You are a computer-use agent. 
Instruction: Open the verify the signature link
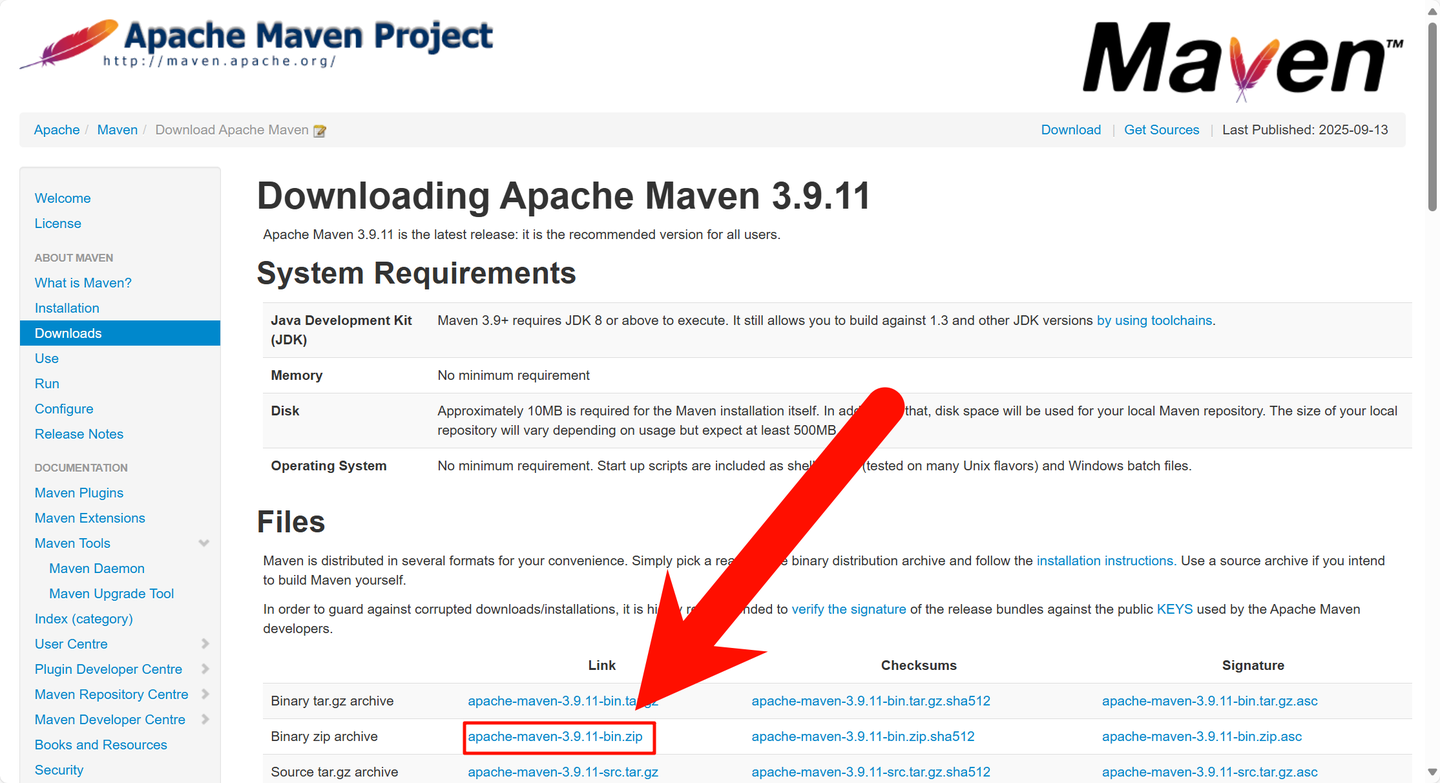point(849,608)
